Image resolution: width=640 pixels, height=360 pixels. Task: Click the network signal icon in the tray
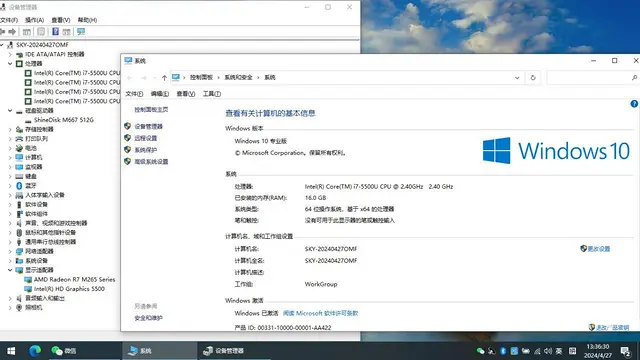point(537,351)
